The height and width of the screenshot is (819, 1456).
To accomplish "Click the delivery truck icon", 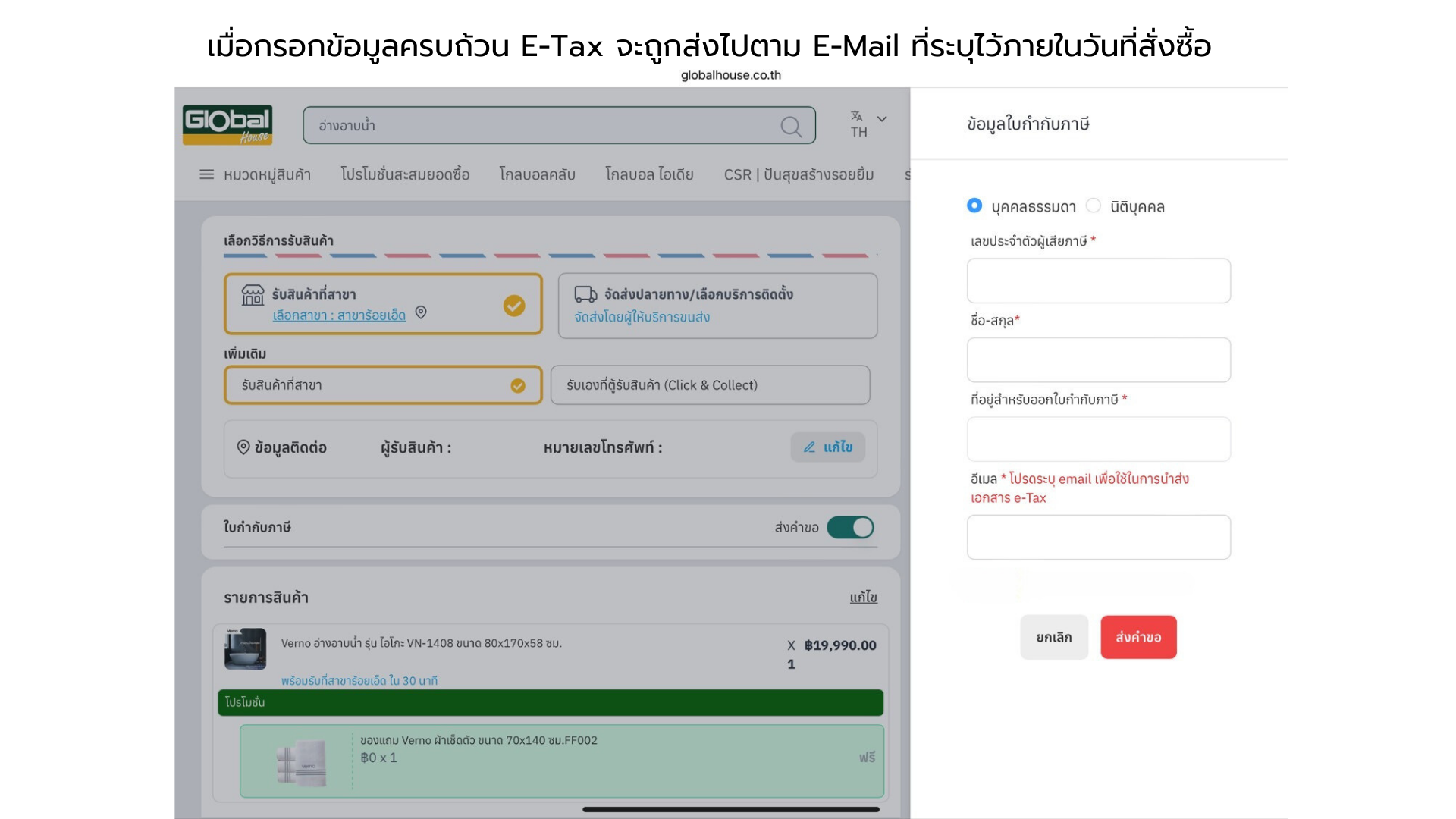I will (585, 294).
